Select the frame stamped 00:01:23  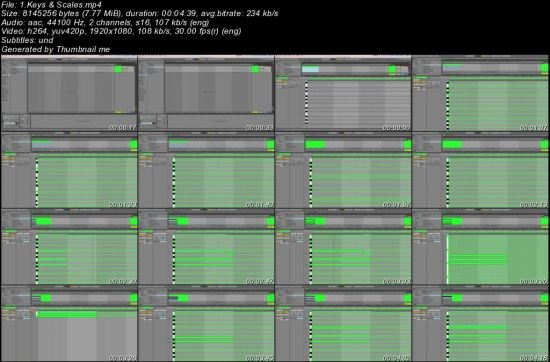69,170
